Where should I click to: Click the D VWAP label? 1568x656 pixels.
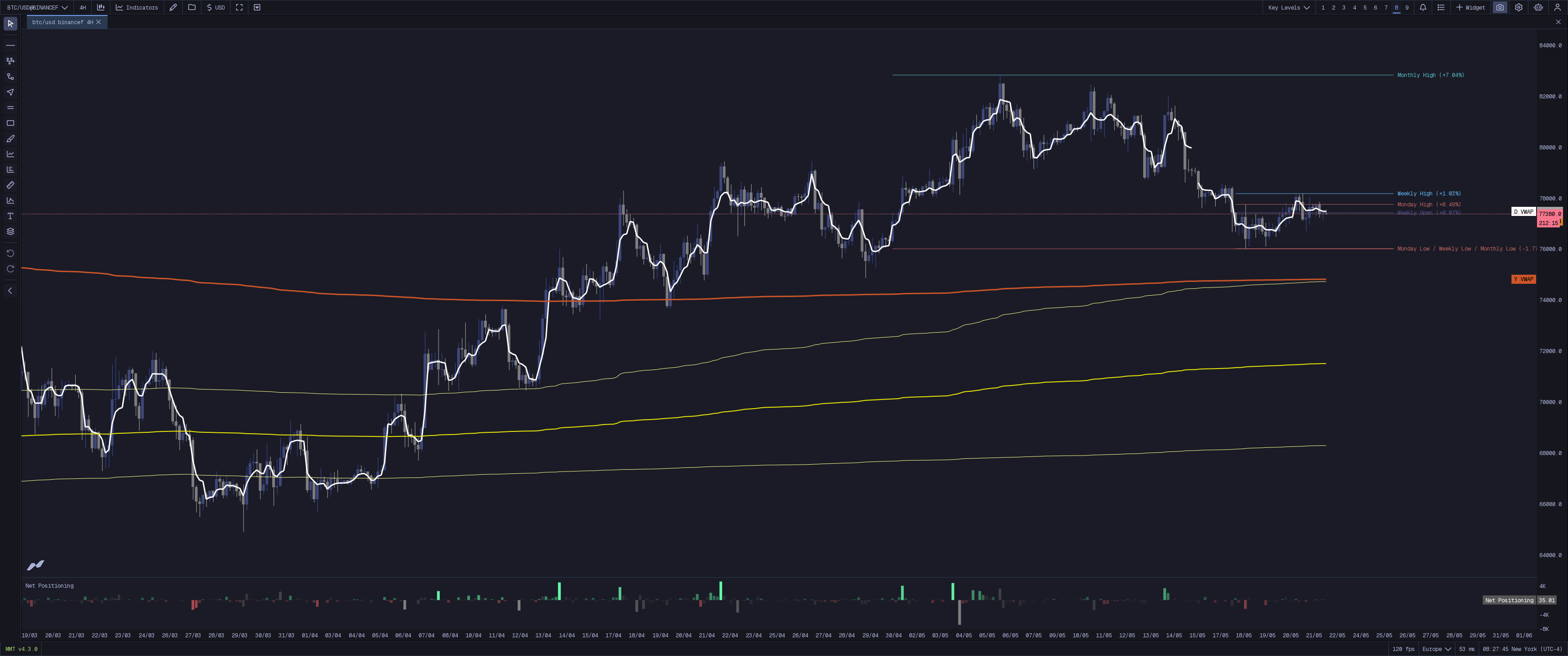click(x=1524, y=212)
